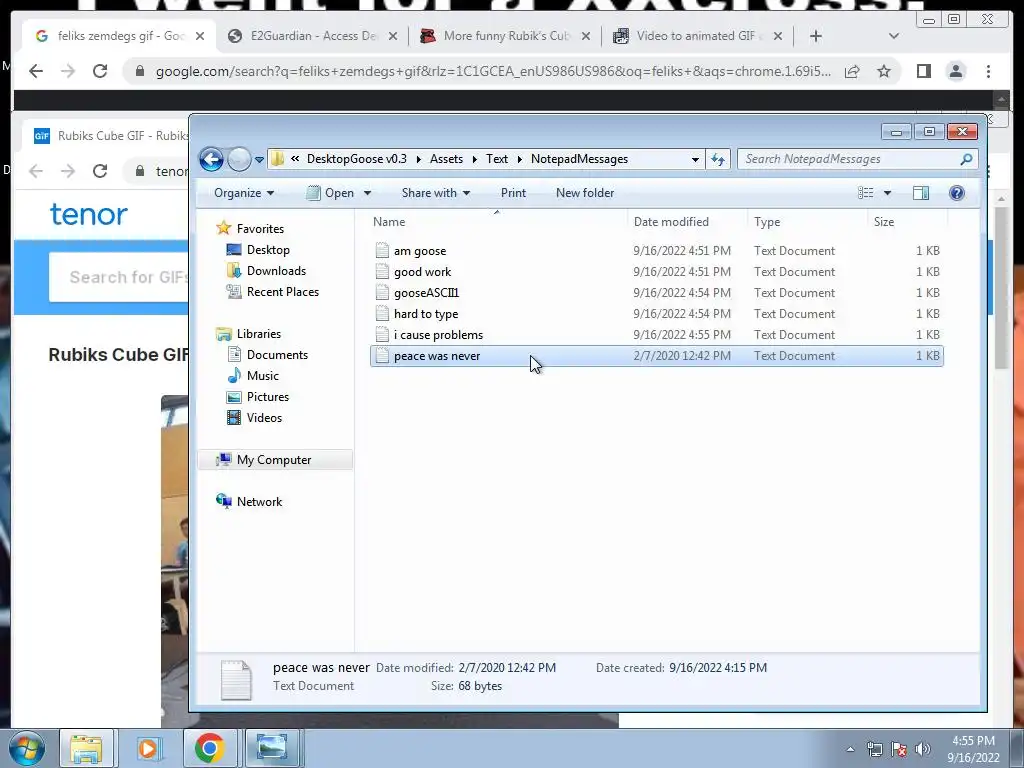Select My Computer in navigation pane

274,460
